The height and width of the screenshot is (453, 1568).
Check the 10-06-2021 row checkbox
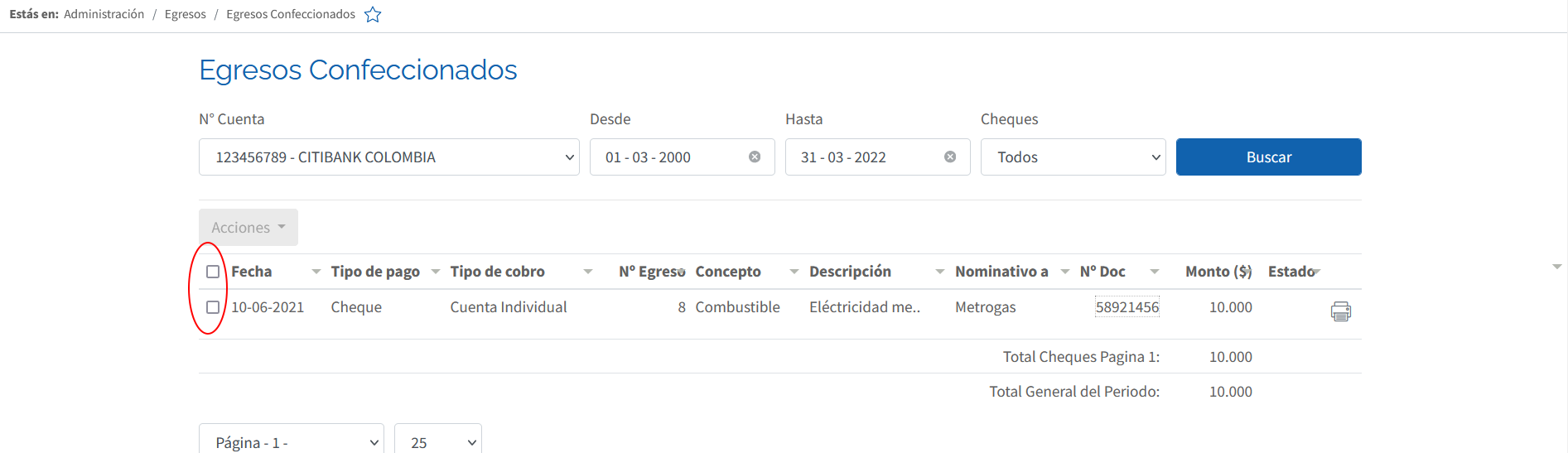[213, 307]
